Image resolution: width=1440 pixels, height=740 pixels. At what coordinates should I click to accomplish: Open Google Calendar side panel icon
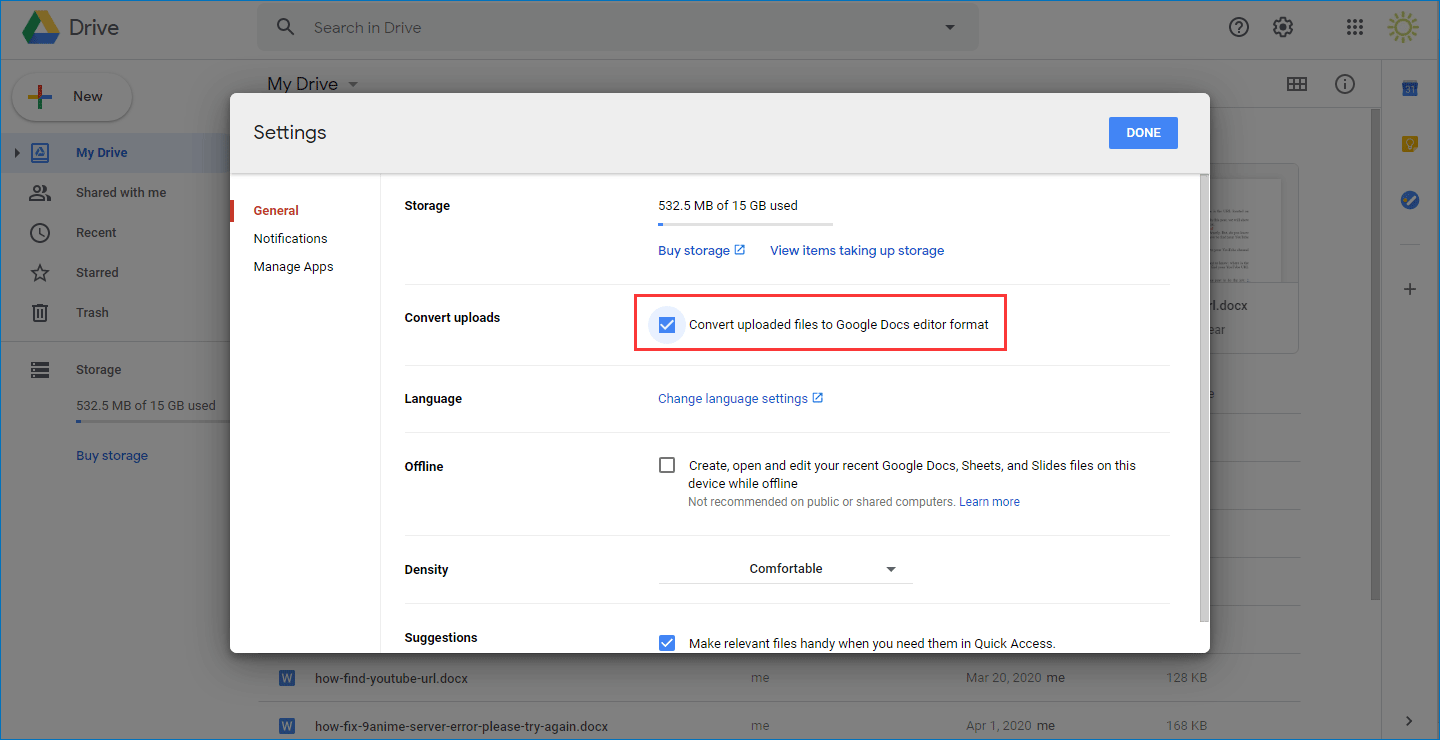click(x=1410, y=89)
